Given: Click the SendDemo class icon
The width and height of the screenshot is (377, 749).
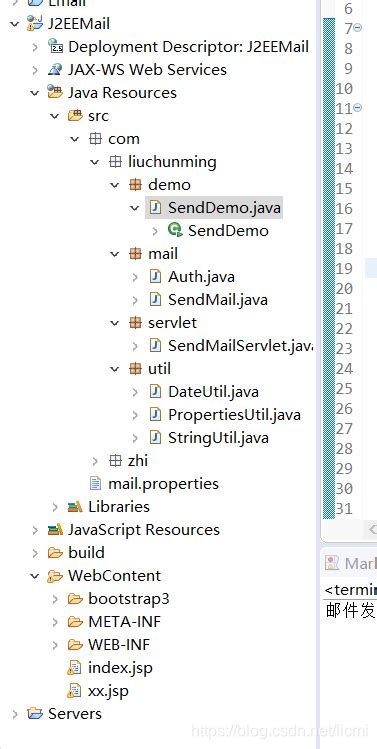Looking at the screenshot, I should (175, 231).
